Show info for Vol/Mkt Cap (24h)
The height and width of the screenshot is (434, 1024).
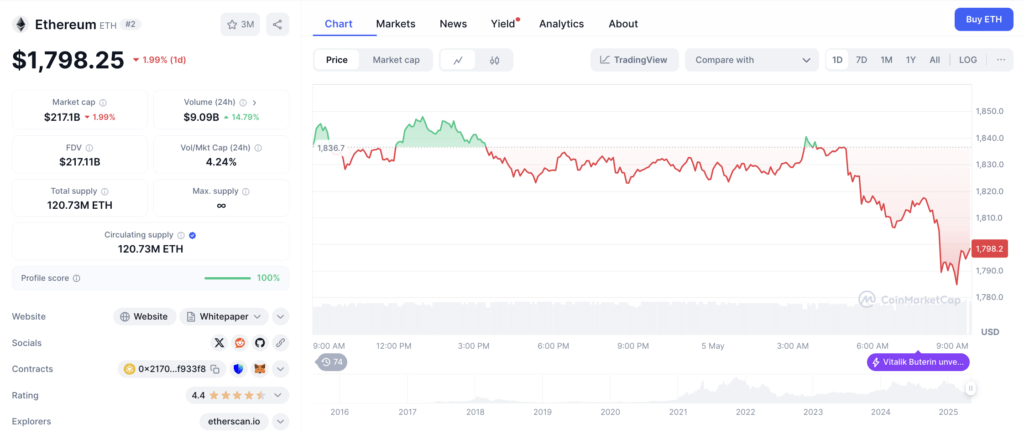[x=258, y=148]
